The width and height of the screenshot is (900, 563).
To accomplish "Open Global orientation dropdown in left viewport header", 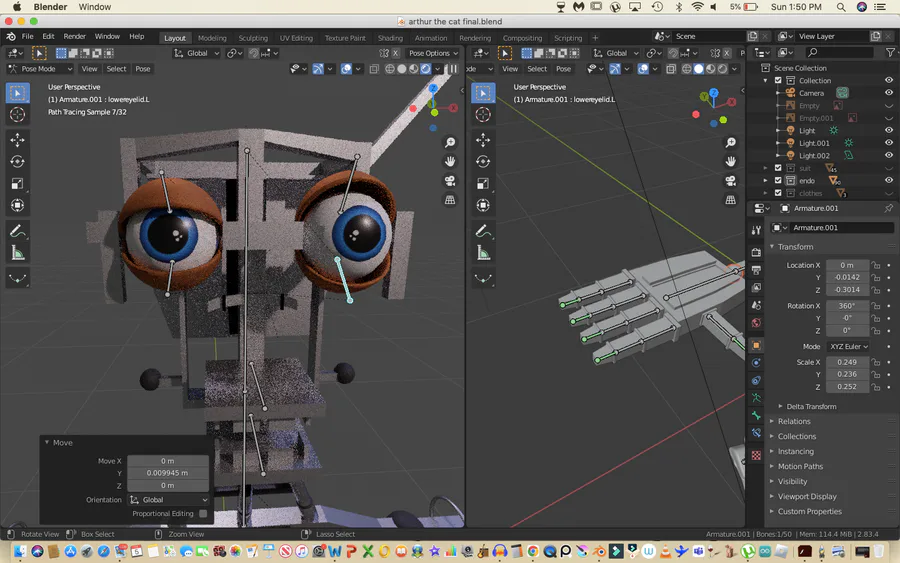I will [197, 53].
